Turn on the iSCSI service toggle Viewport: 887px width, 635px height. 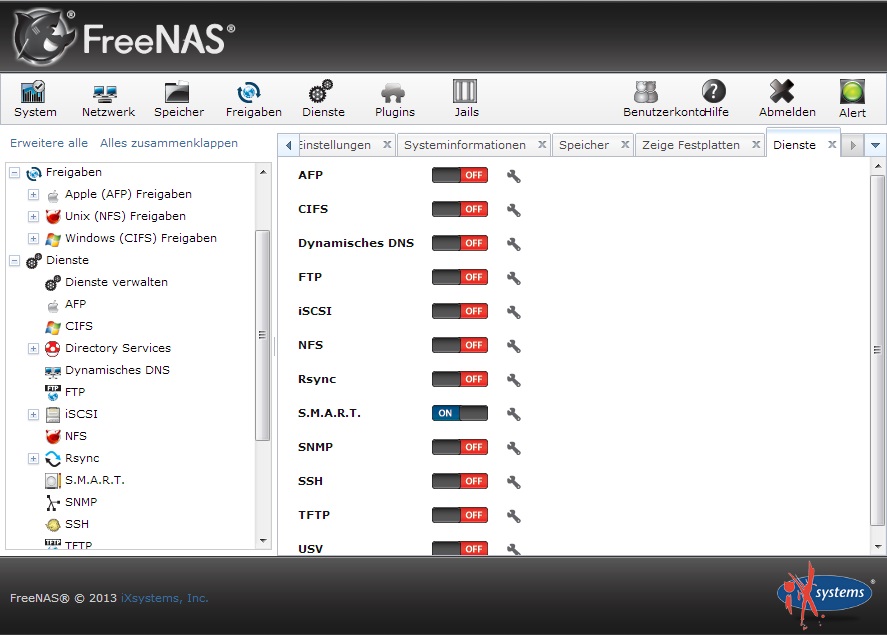coord(460,311)
